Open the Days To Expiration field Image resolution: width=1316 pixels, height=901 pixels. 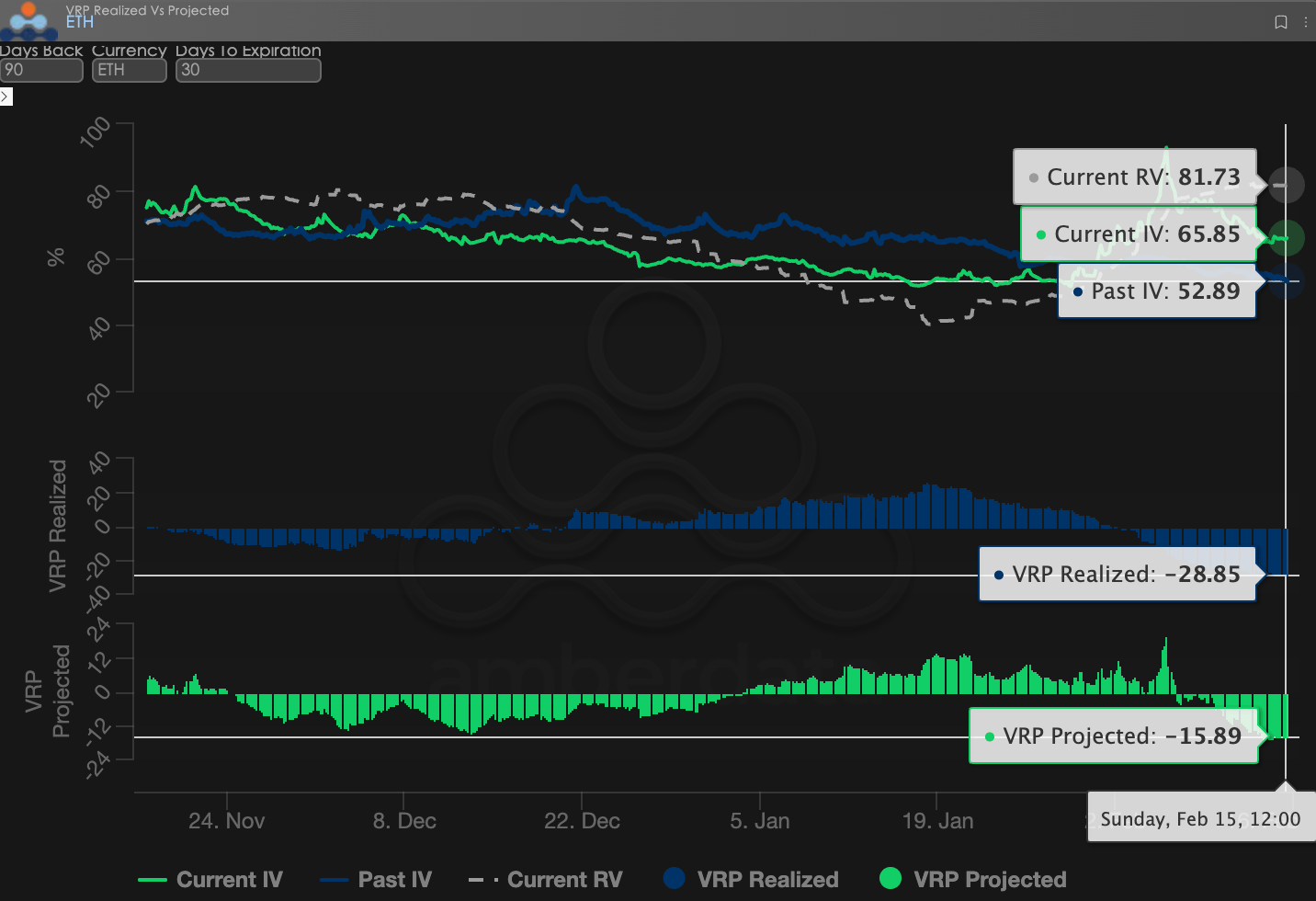pos(248,70)
